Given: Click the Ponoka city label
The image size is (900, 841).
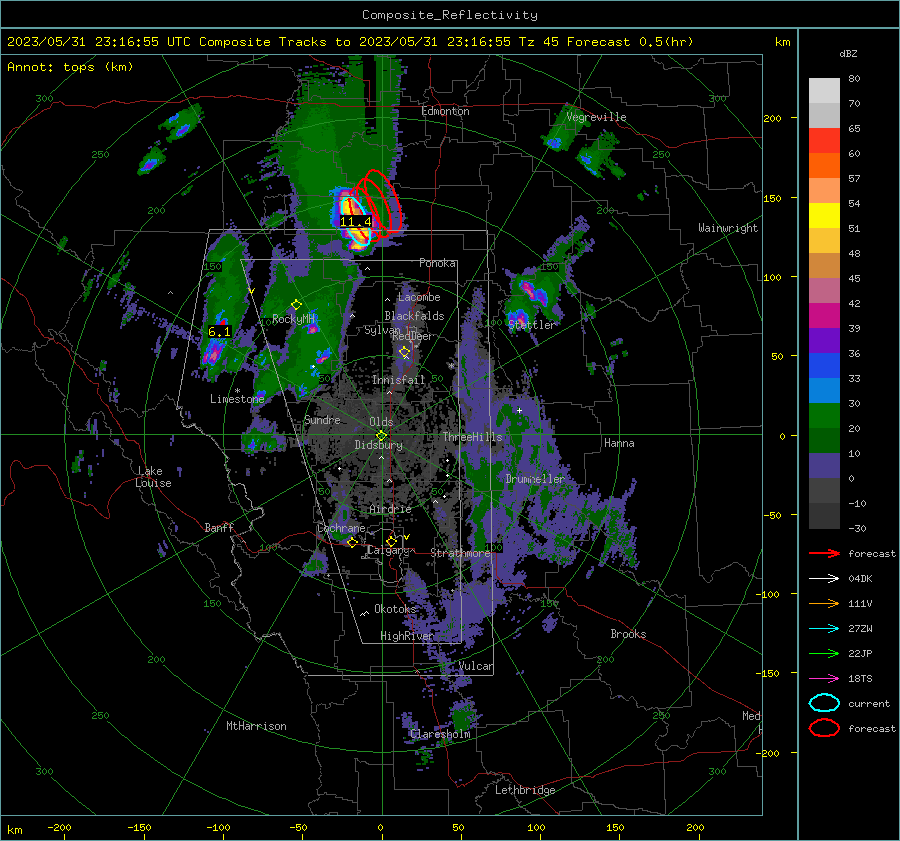Looking at the screenshot, I should (x=437, y=263).
